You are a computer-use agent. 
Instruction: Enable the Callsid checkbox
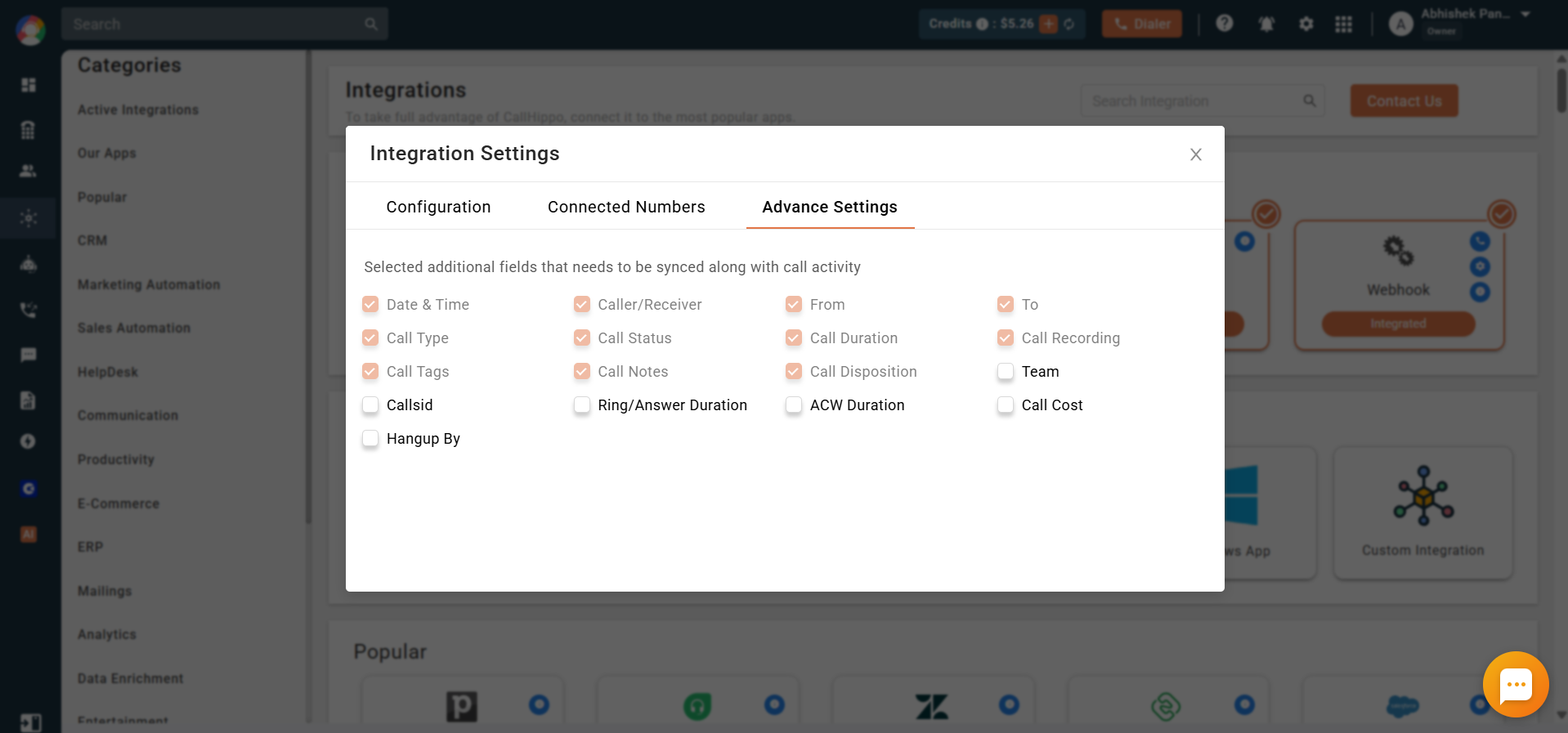click(370, 405)
